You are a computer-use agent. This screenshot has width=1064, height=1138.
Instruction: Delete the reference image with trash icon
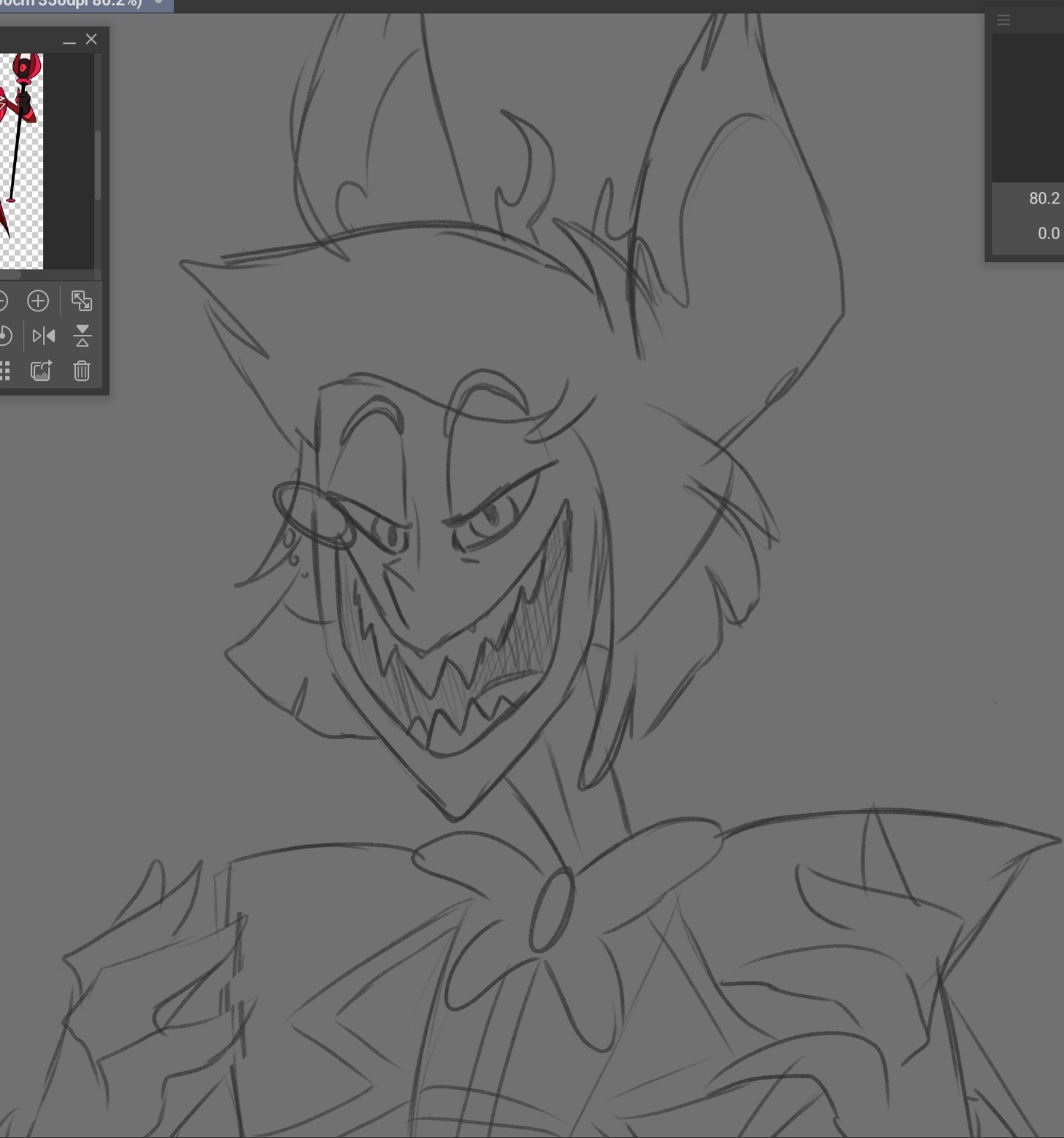tap(82, 371)
